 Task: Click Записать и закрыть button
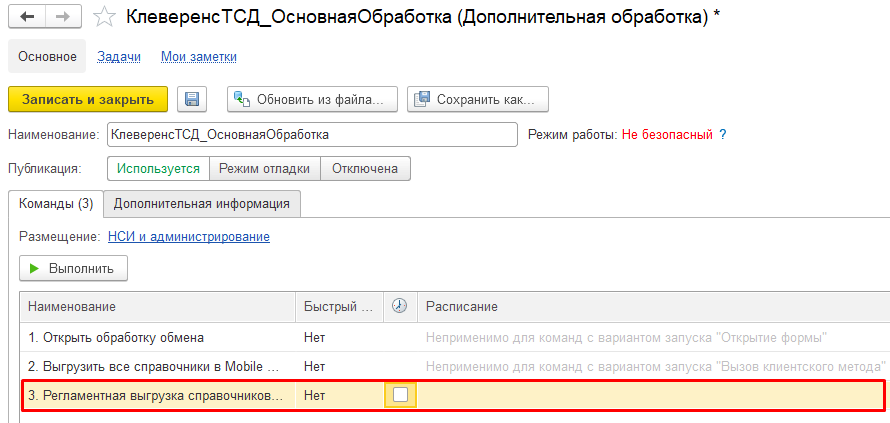pos(88,99)
